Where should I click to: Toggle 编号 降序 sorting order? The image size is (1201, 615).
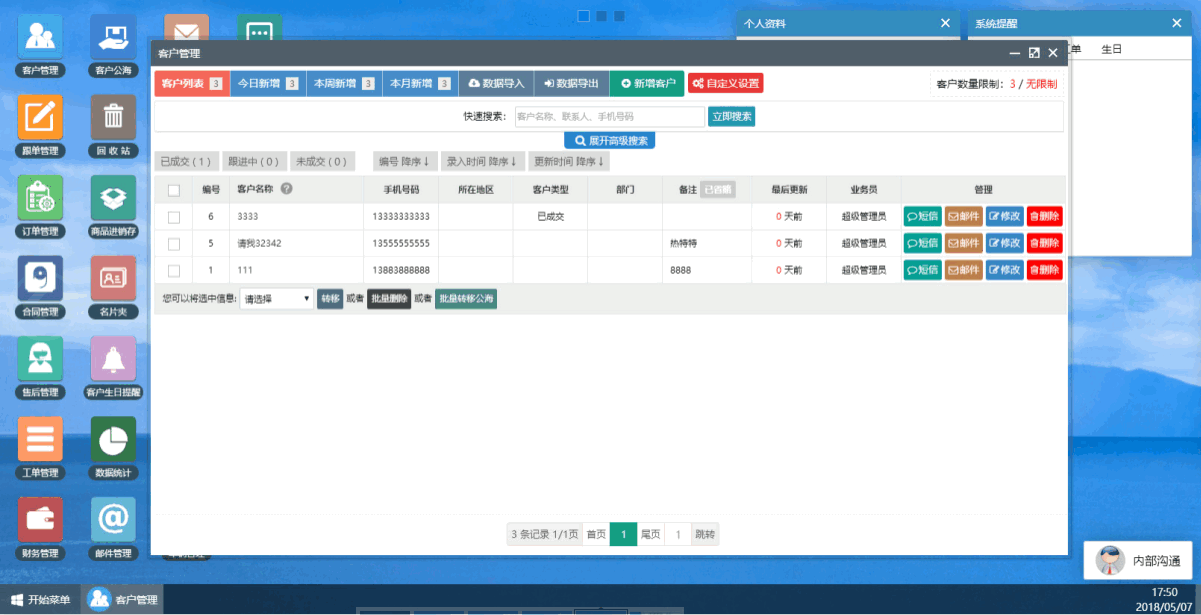[405, 160]
